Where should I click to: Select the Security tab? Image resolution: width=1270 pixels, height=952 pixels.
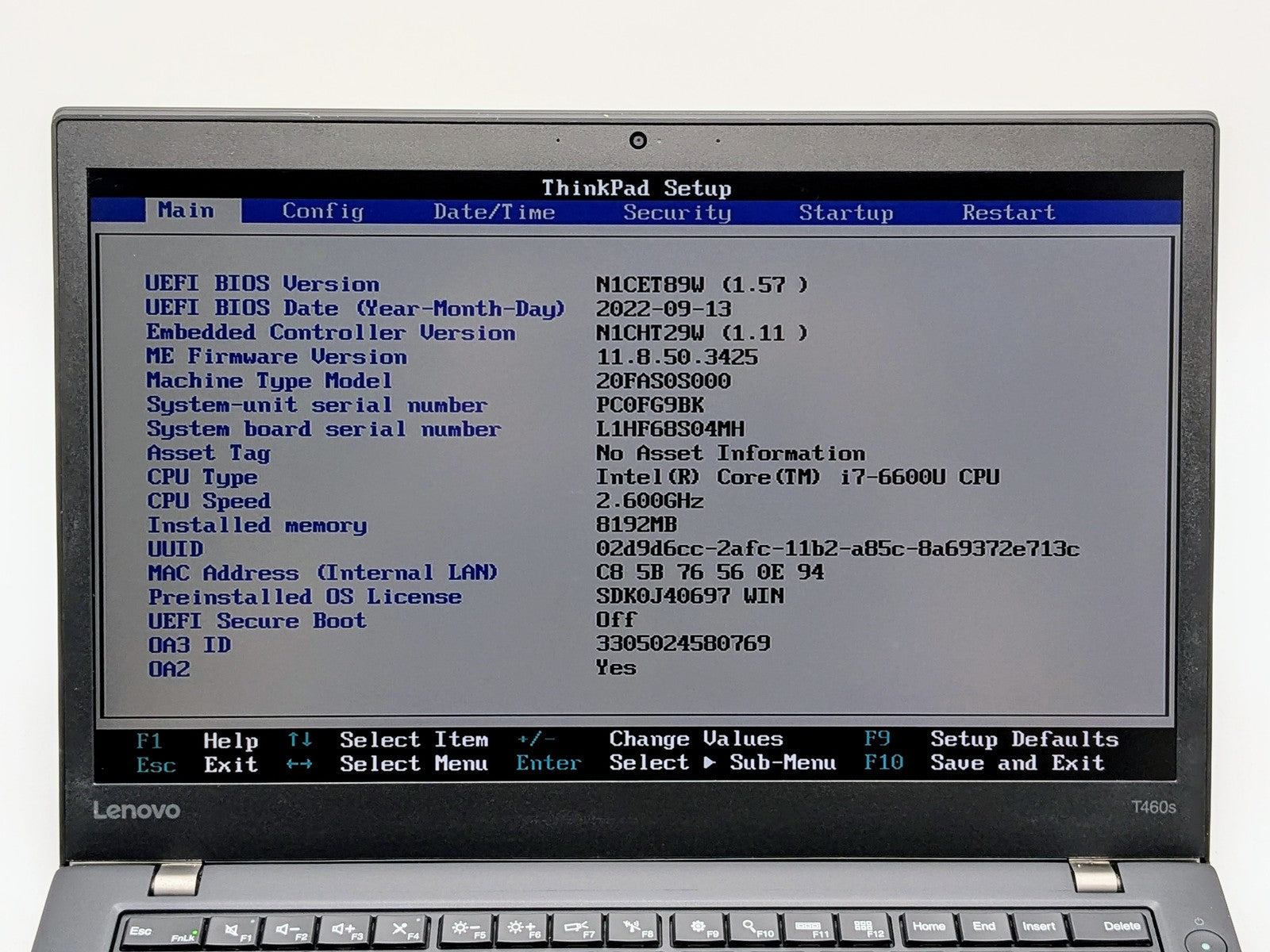point(676,213)
